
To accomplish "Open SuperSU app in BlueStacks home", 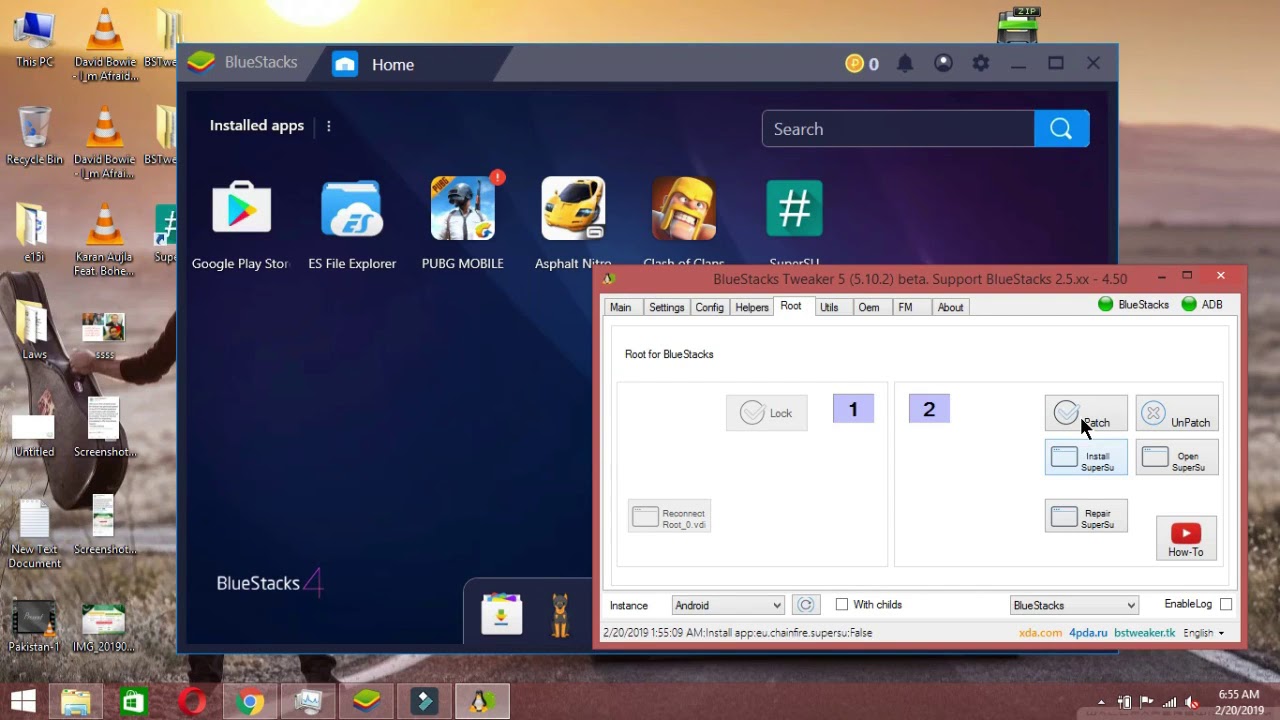I will pos(794,209).
